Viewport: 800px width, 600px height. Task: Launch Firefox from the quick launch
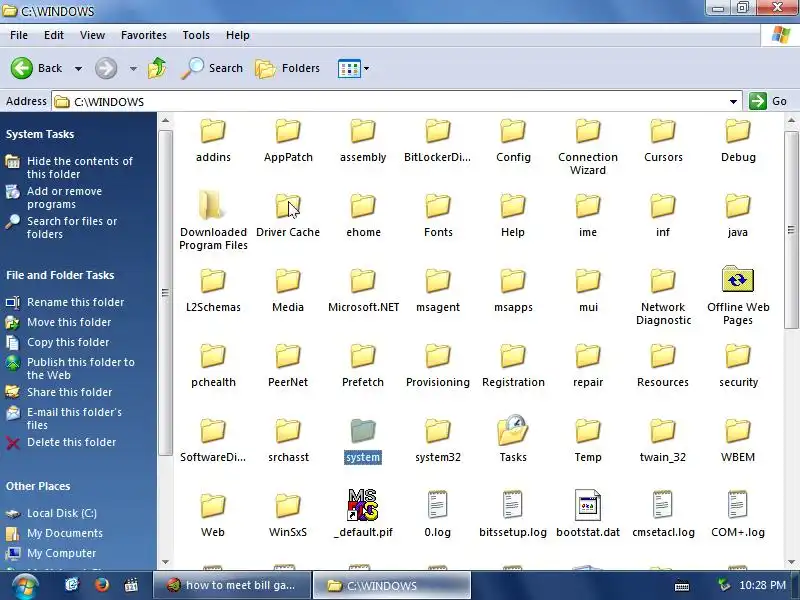(x=102, y=585)
